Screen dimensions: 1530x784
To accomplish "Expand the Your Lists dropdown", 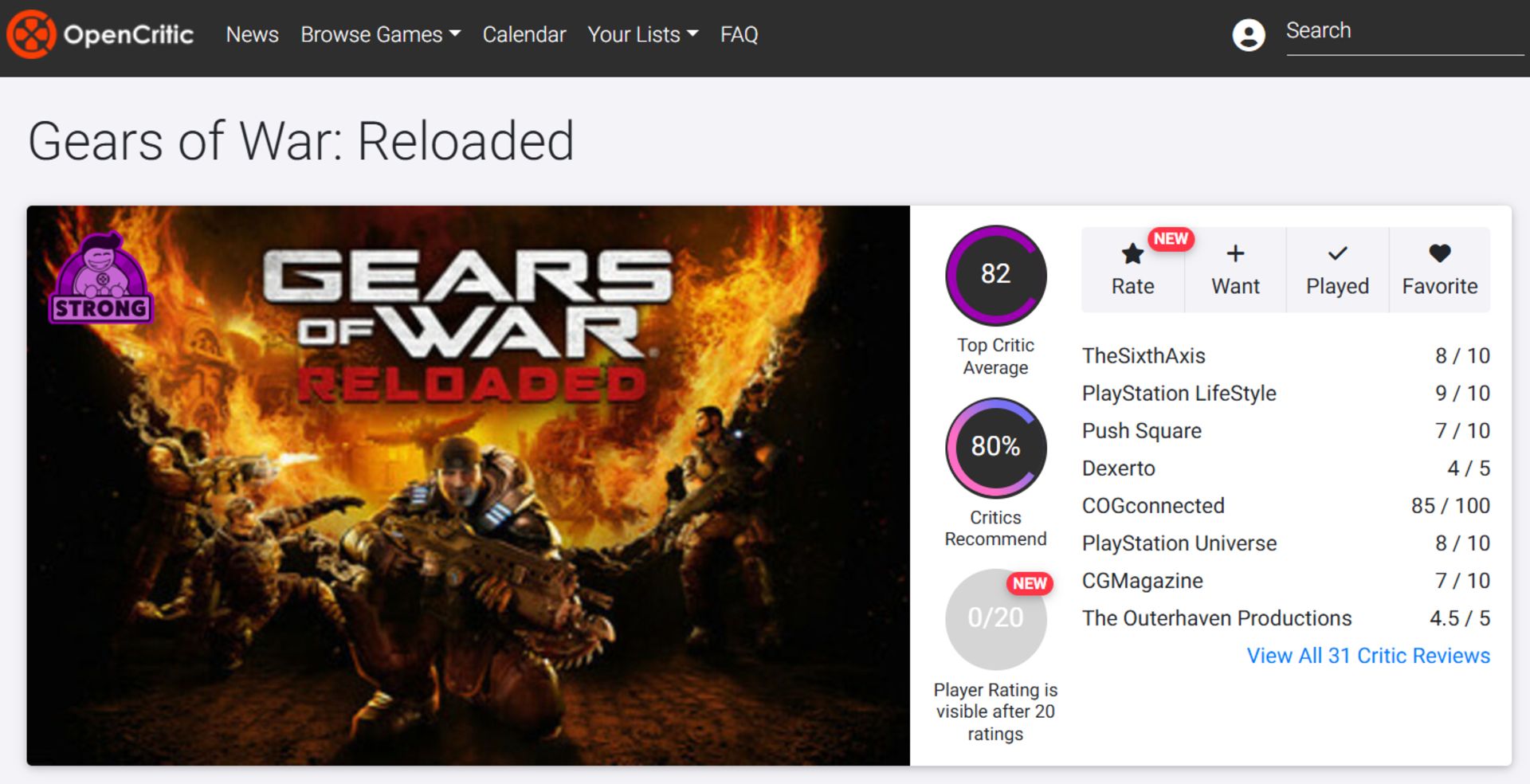I will (642, 34).
